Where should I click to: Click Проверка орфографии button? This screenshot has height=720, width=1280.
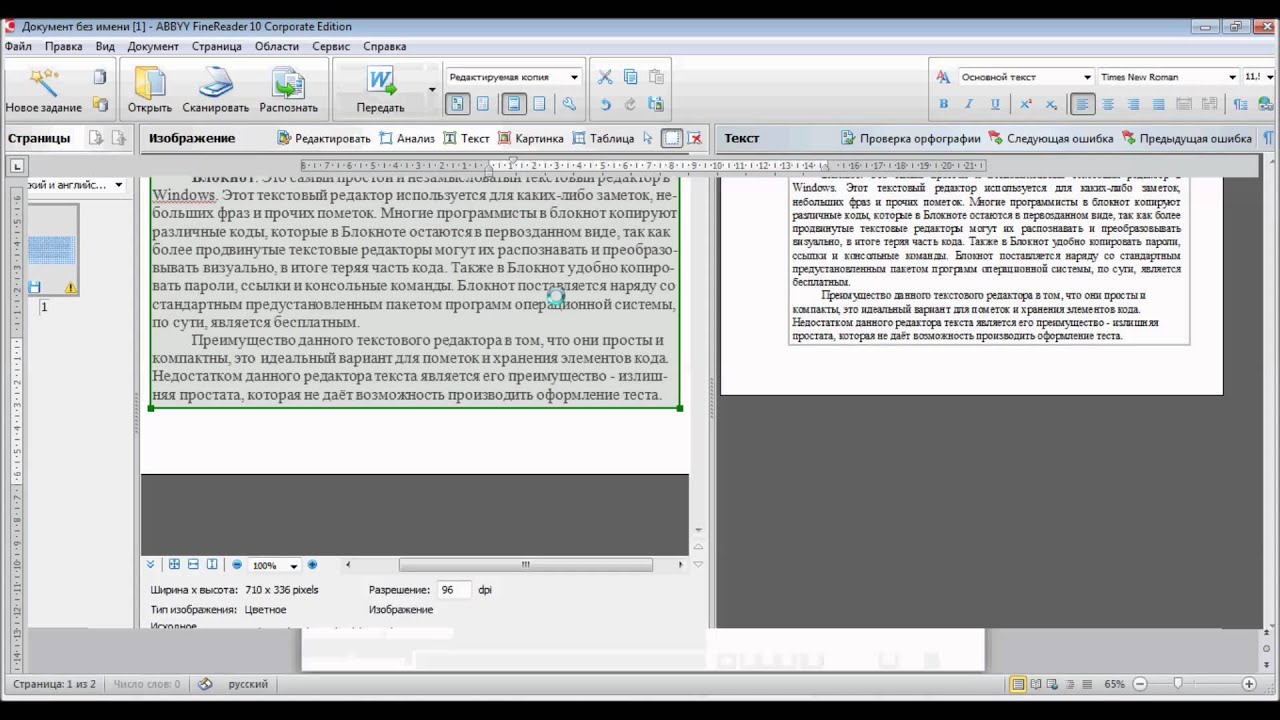point(911,139)
